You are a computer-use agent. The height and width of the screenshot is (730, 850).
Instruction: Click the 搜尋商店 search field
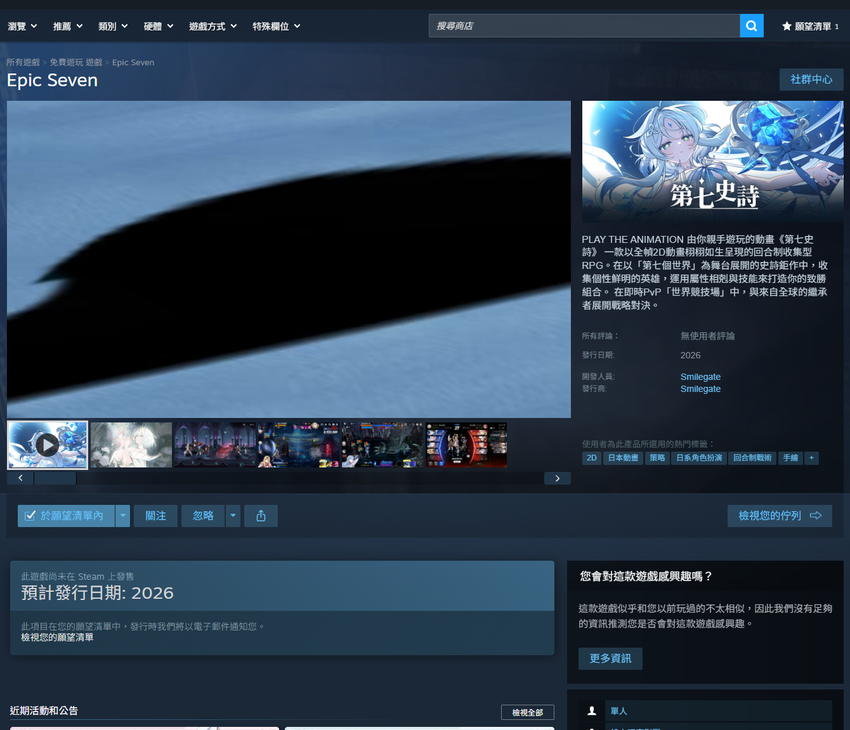point(584,26)
